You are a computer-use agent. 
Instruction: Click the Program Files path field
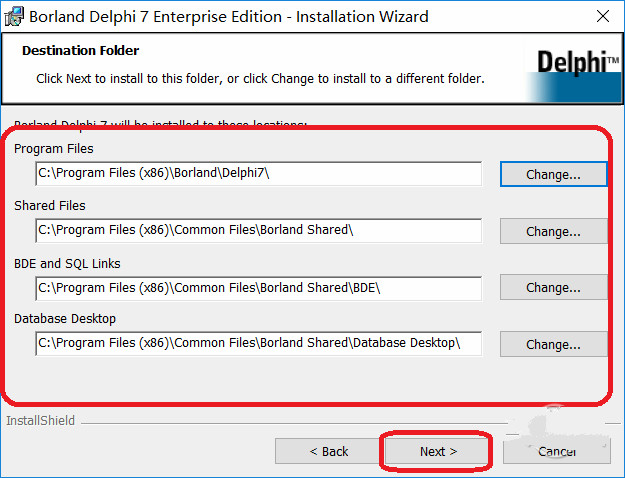coord(259,173)
